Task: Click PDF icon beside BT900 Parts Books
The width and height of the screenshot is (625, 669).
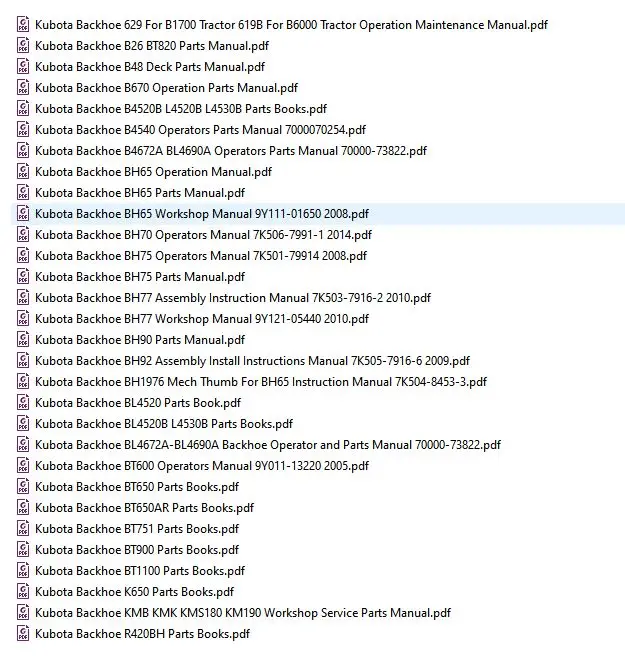Action: click(x=23, y=550)
